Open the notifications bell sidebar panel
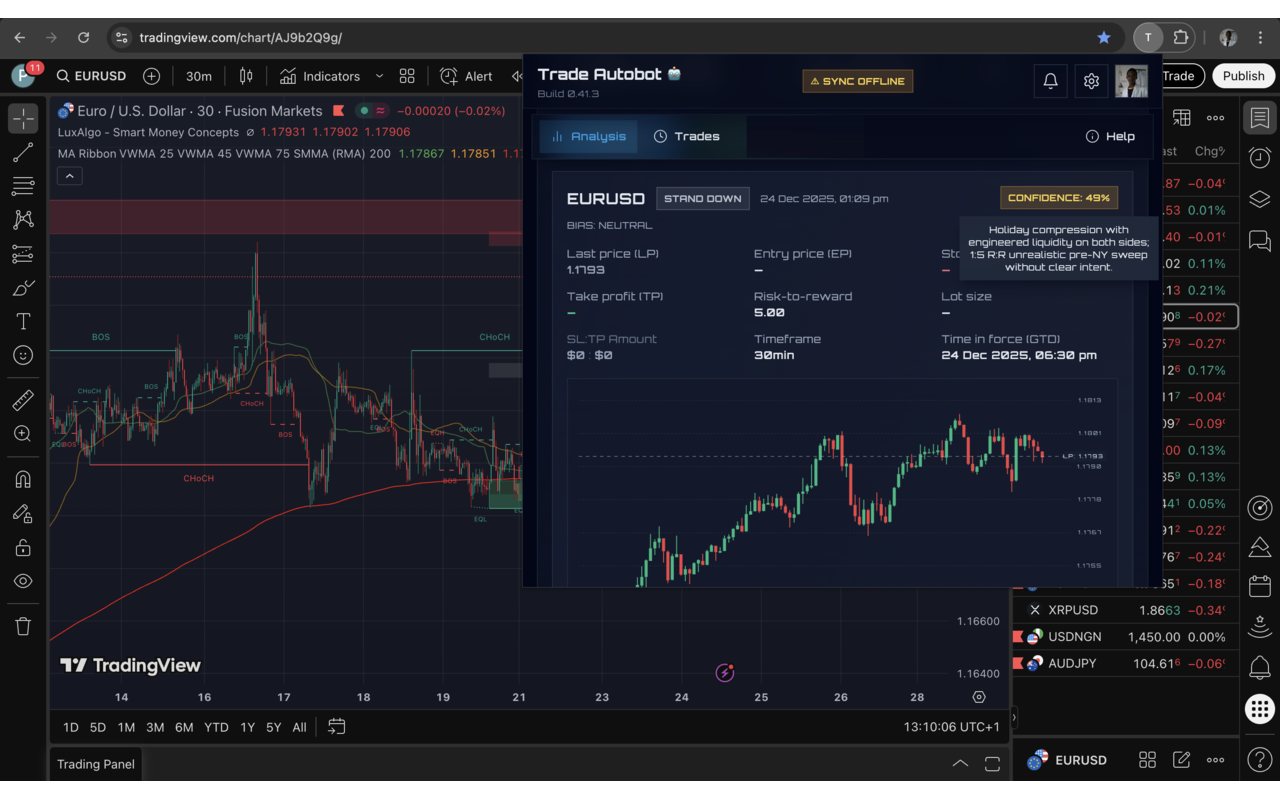 click(1260, 667)
